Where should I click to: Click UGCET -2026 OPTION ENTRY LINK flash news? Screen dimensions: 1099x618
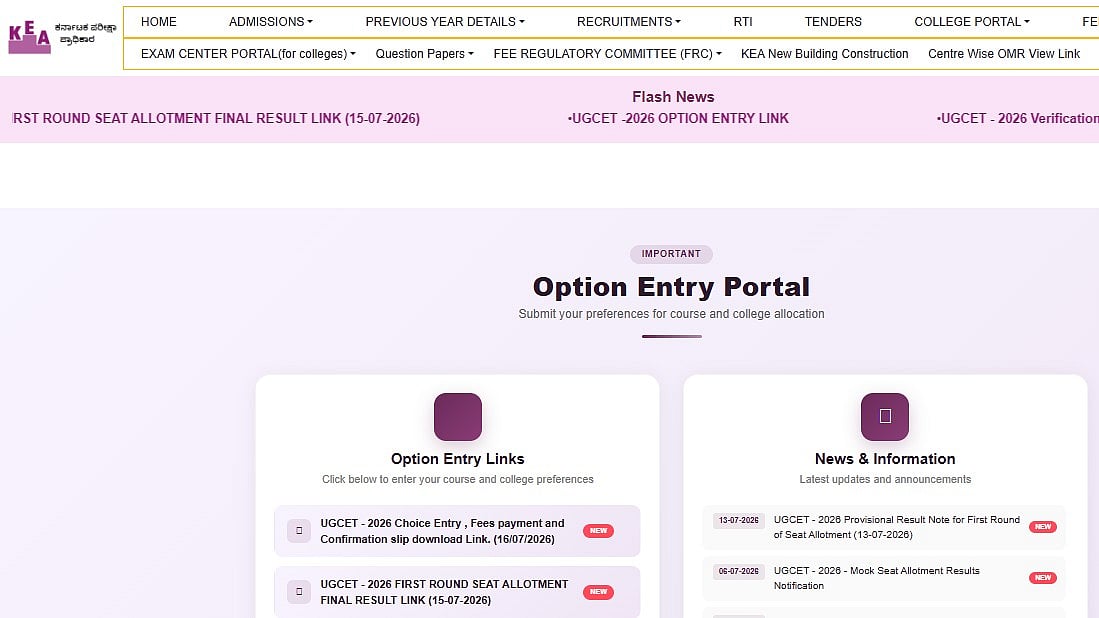(x=678, y=118)
